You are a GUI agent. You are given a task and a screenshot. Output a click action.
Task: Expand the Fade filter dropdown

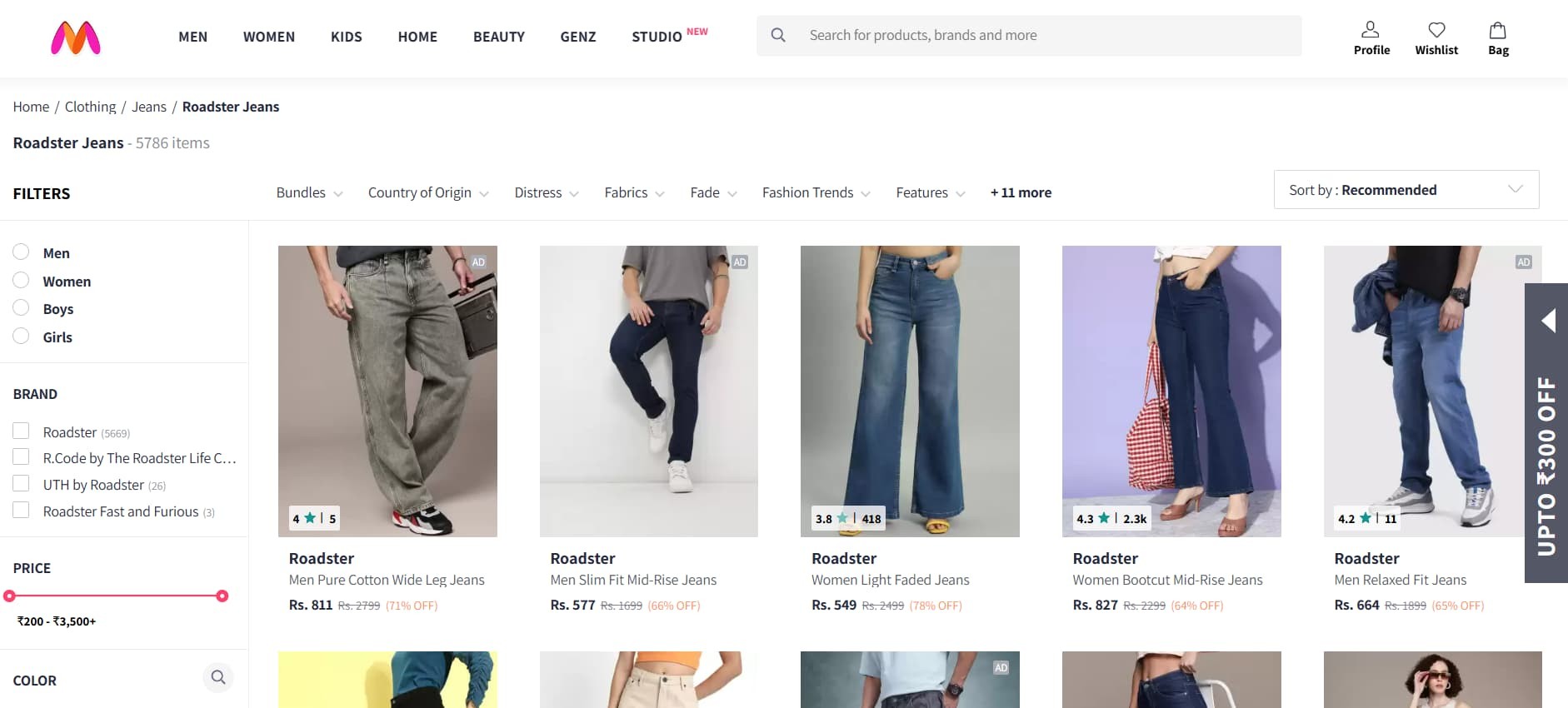point(713,192)
